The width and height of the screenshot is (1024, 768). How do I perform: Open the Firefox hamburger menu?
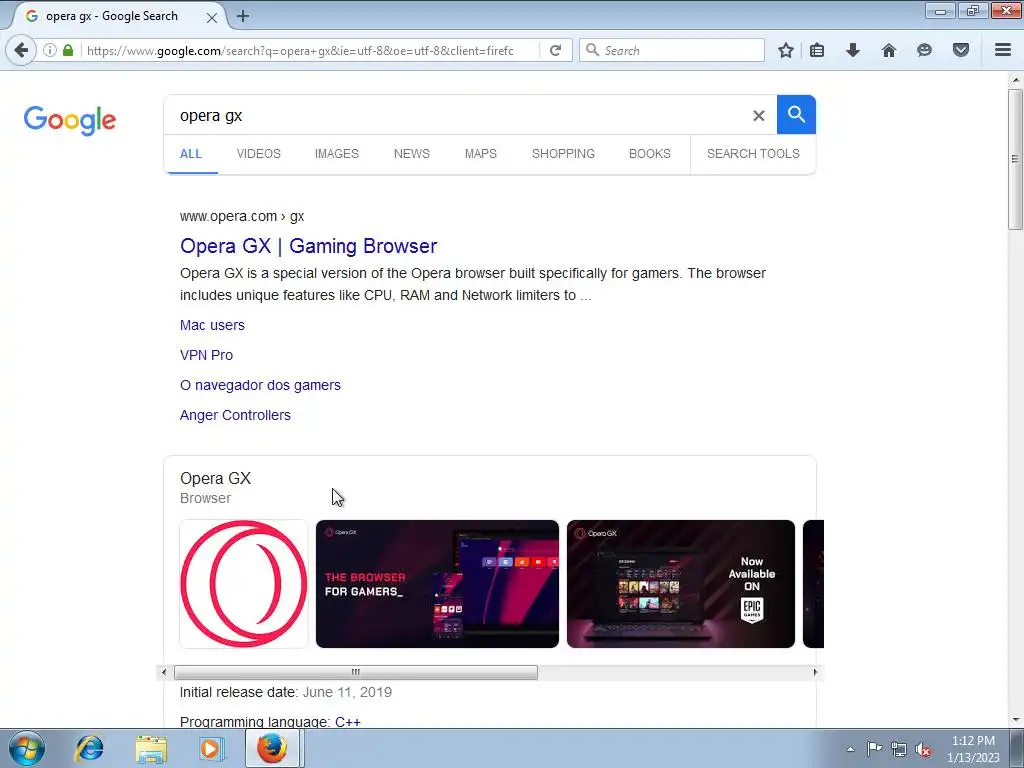1003,50
